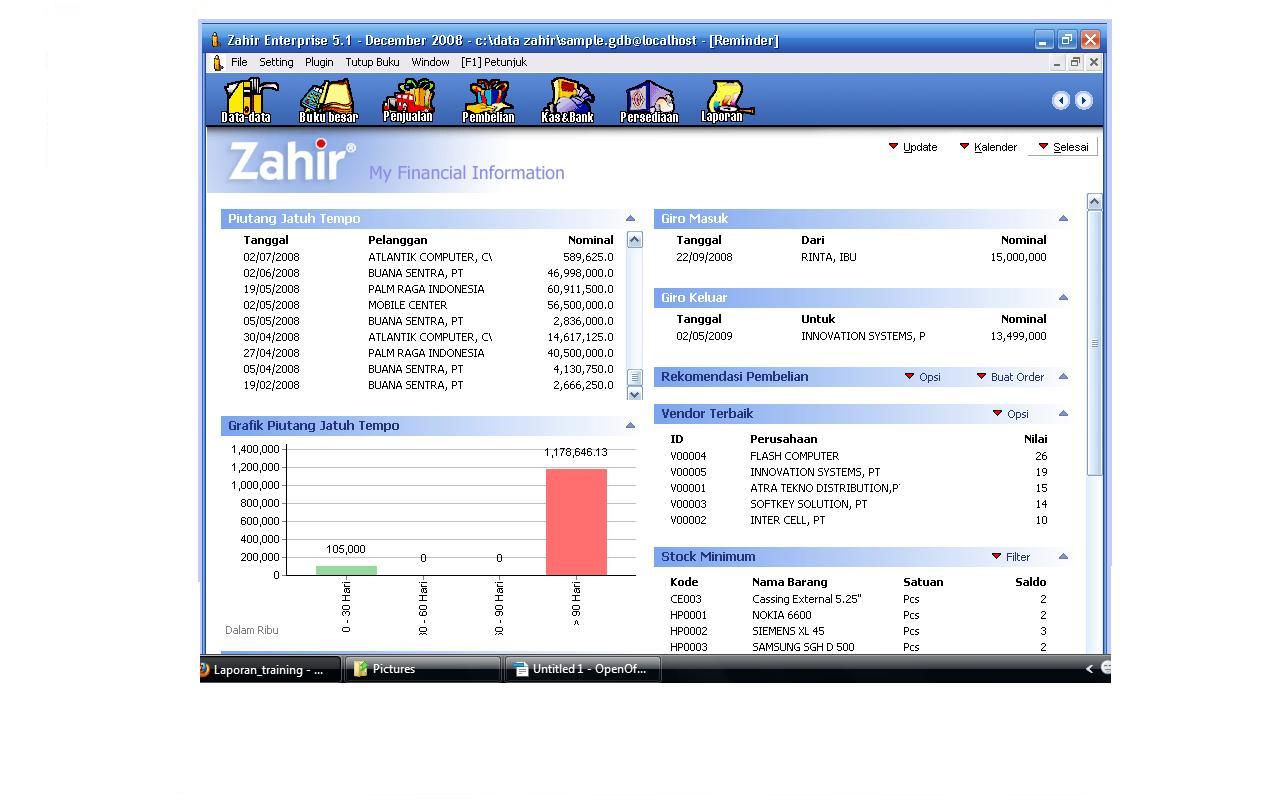
Task: Click the Selesai button
Action: pyautogui.click(x=1063, y=147)
